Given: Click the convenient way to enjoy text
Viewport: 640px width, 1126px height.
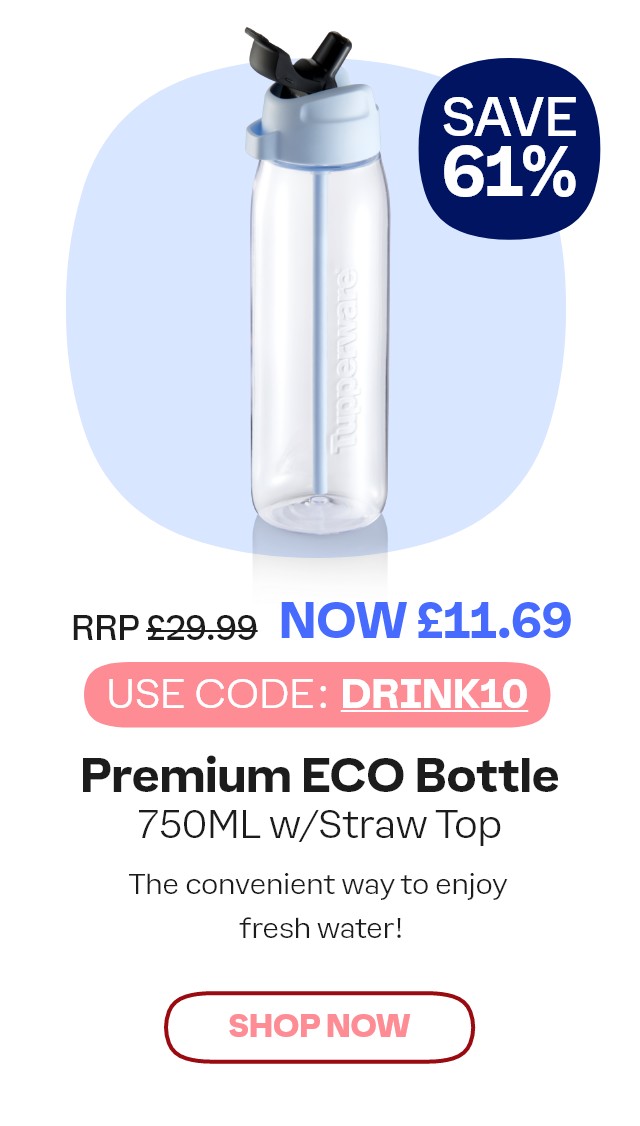Looking at the screenshot, I should (318, 885).
